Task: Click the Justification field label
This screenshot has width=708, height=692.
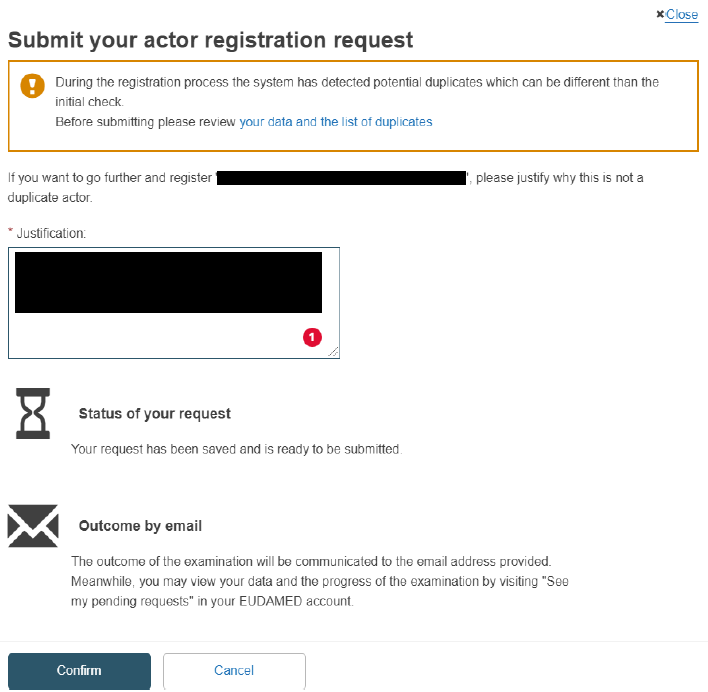Action: pyautogui.click(x=51, y=233)
